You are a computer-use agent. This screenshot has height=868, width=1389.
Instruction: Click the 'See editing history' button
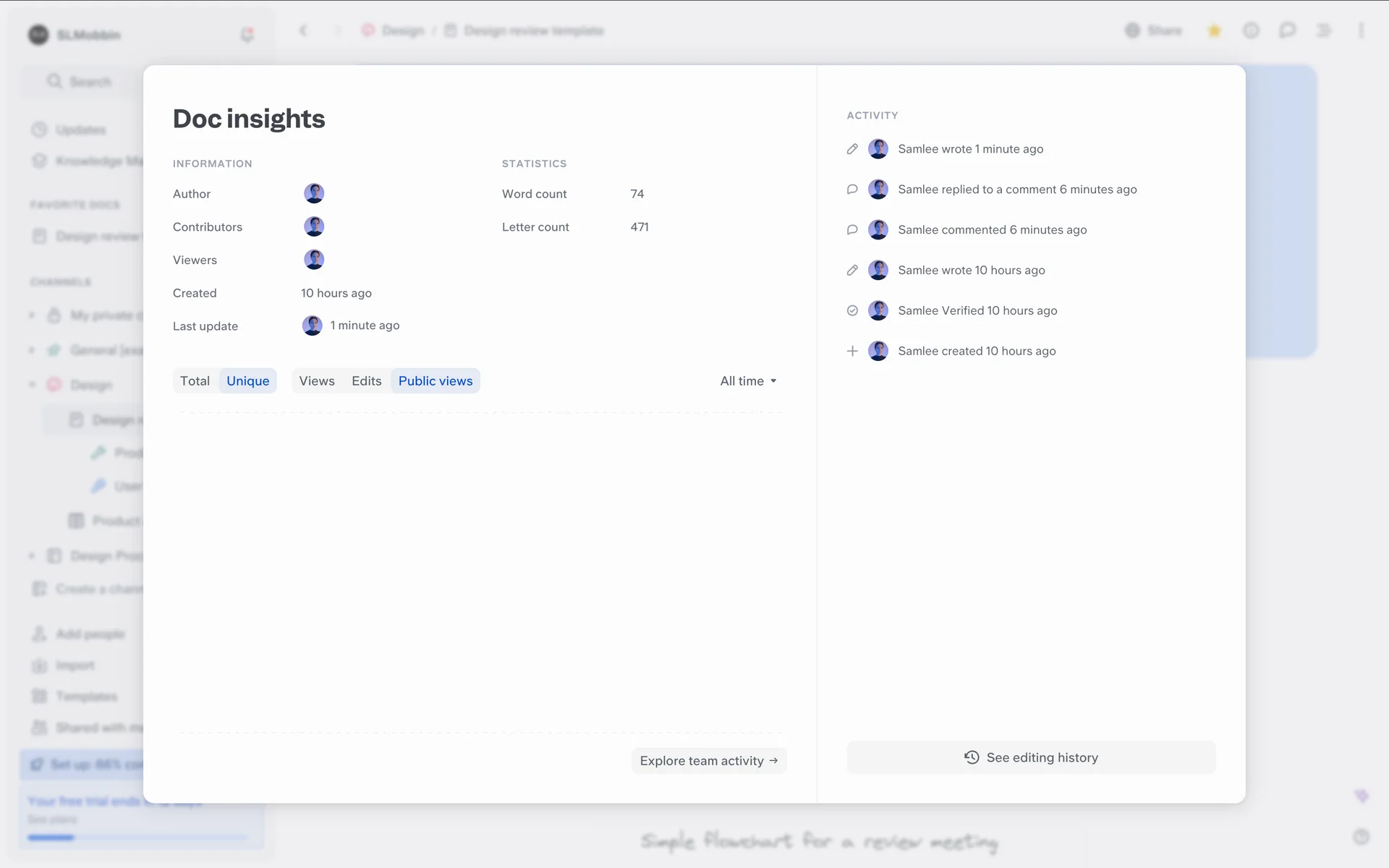point(1031,757)
